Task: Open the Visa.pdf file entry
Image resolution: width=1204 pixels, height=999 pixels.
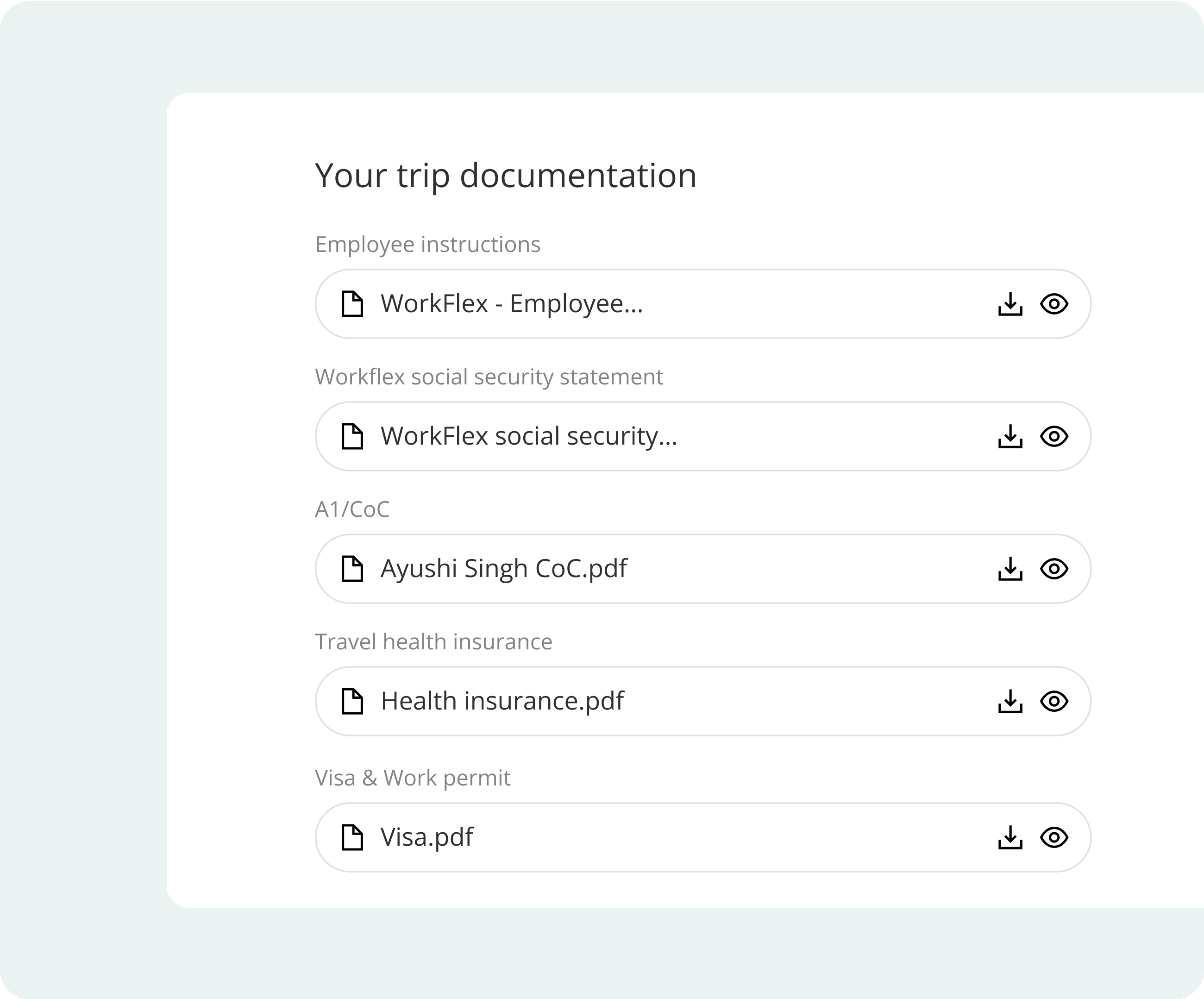Action: pos(427,838)
